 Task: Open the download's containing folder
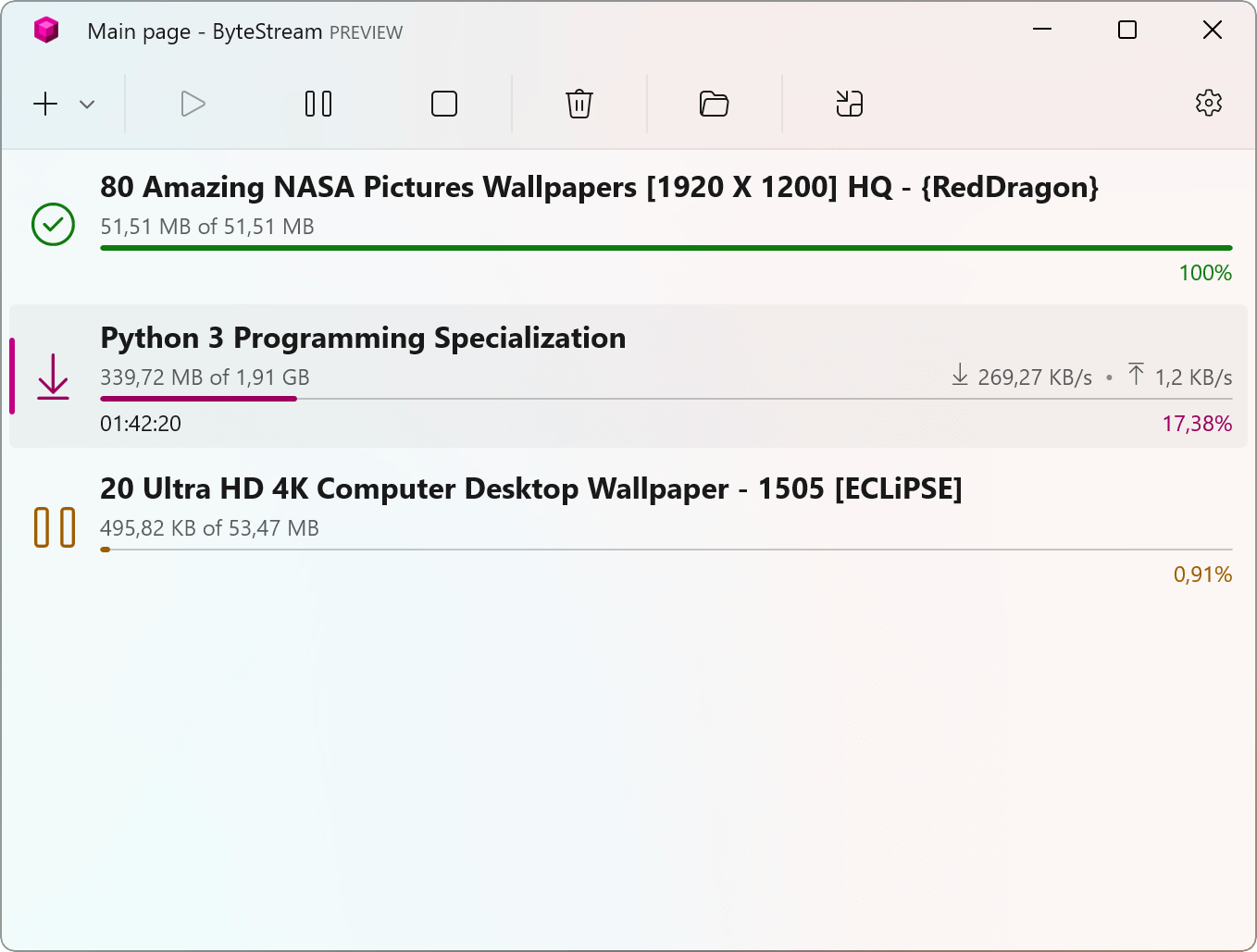click(x=714, y=104)
